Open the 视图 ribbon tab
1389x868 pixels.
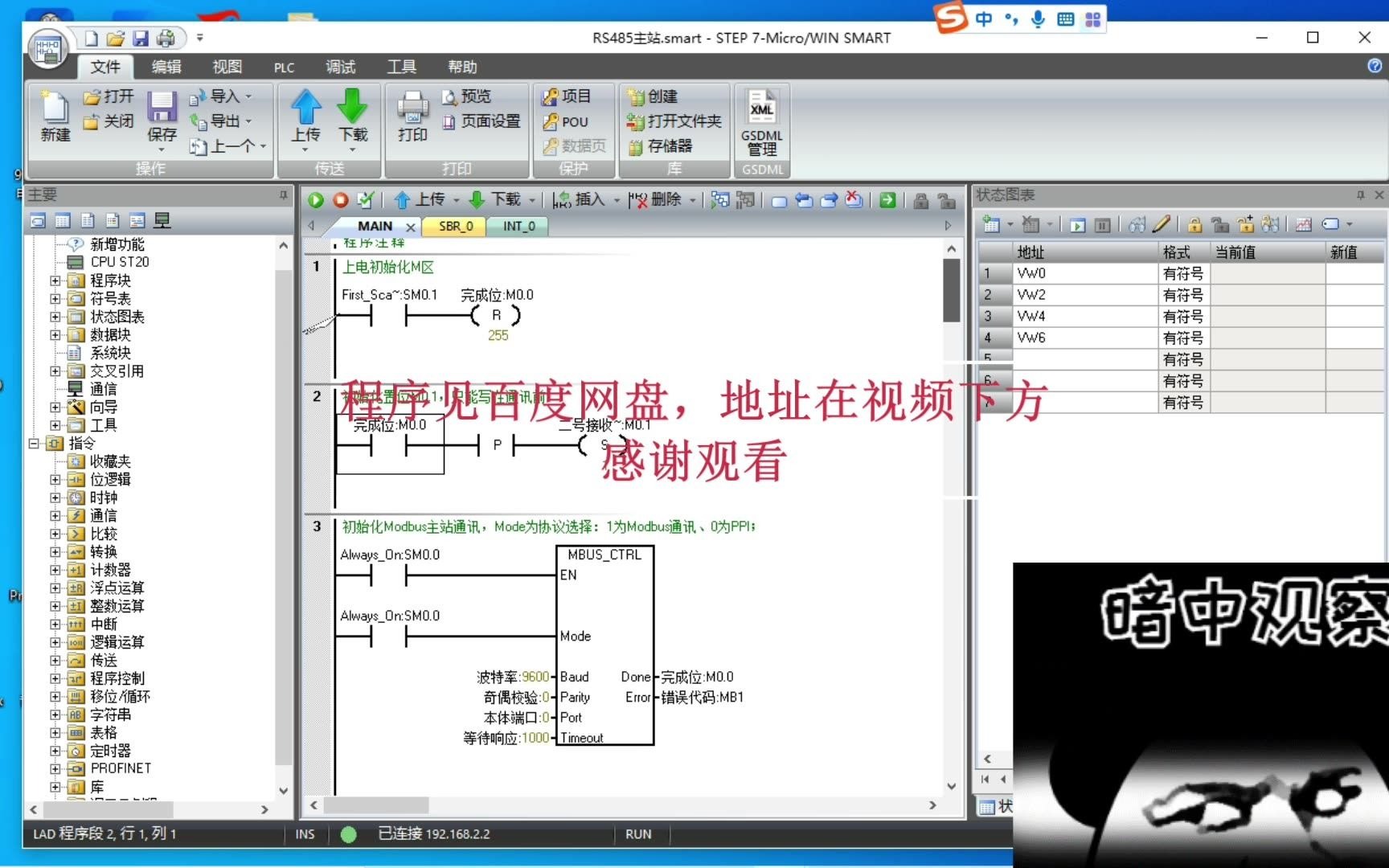point(227,67)
